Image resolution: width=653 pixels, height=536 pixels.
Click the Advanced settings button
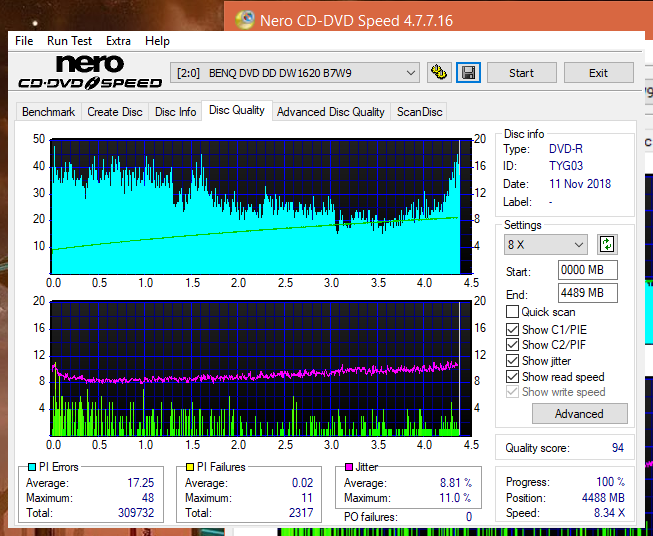[x=579, y=414]
